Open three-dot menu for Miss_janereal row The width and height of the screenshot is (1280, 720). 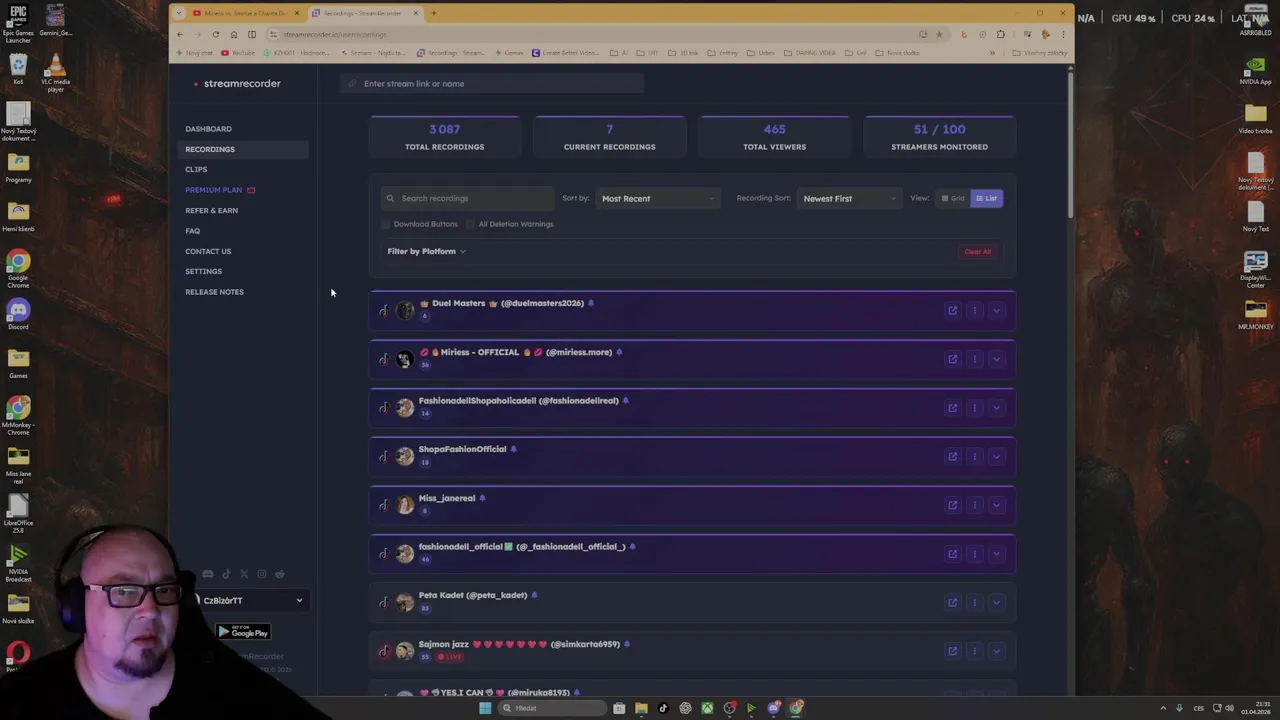[x=974, y=505]
